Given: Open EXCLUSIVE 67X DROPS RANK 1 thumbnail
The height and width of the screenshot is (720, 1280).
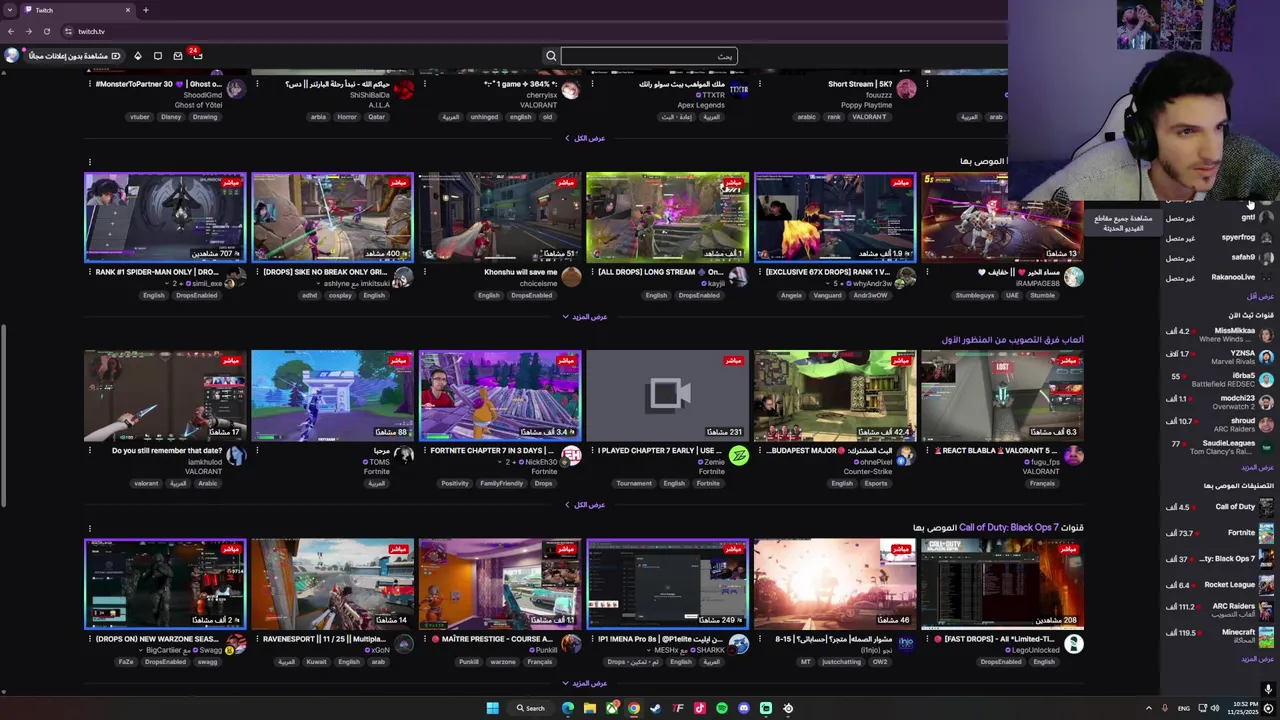Looking at the screenshot, I should (835, 218).
